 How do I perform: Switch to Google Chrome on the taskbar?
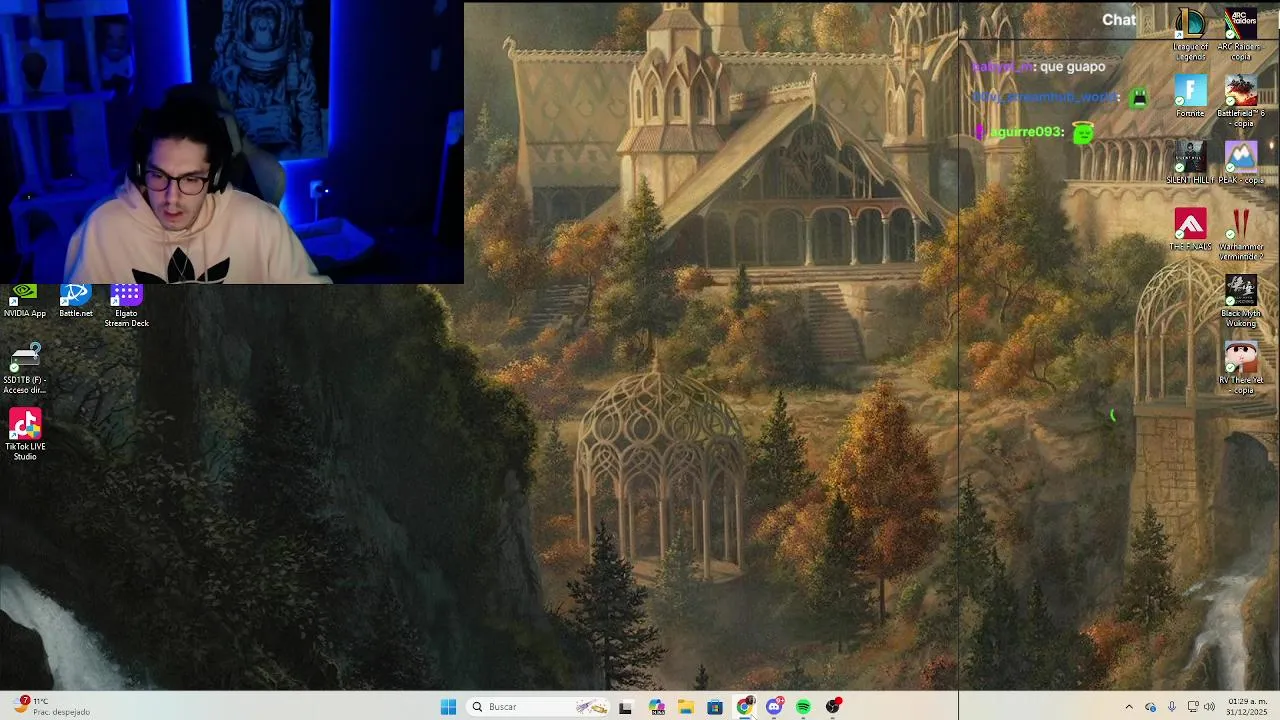(744, 707)
